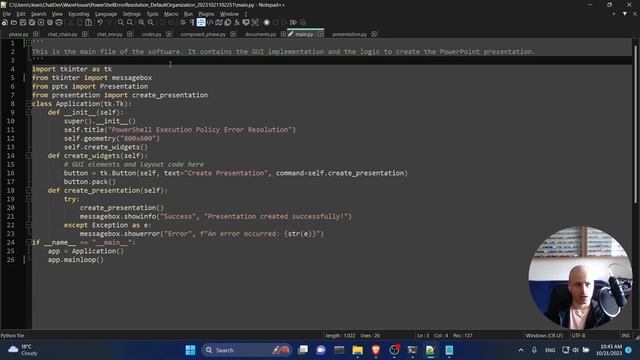The image size is (640, 360).
Task: Click the Save toolbar icon
Action: coord(23,22)
